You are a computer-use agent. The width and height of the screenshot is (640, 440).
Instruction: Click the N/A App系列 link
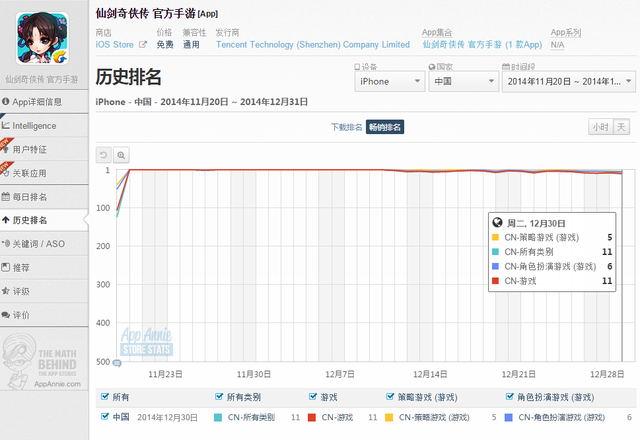tap(557, 45)
